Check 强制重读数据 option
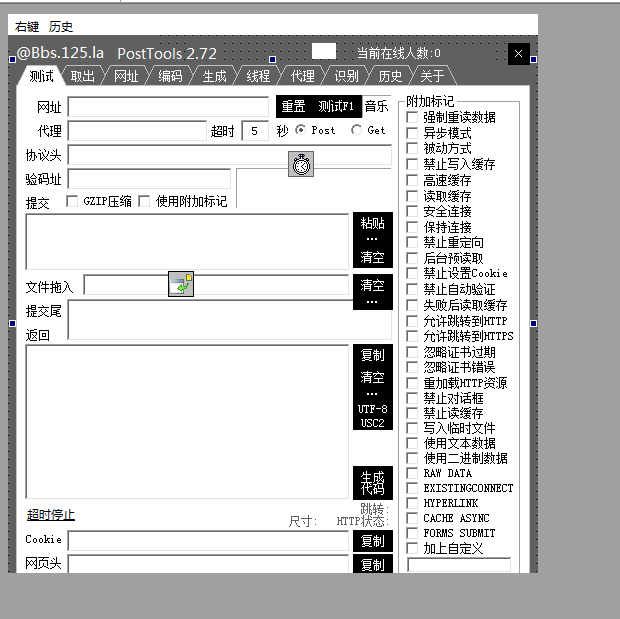This screenshot has width=620, height=619. [412, 117]
